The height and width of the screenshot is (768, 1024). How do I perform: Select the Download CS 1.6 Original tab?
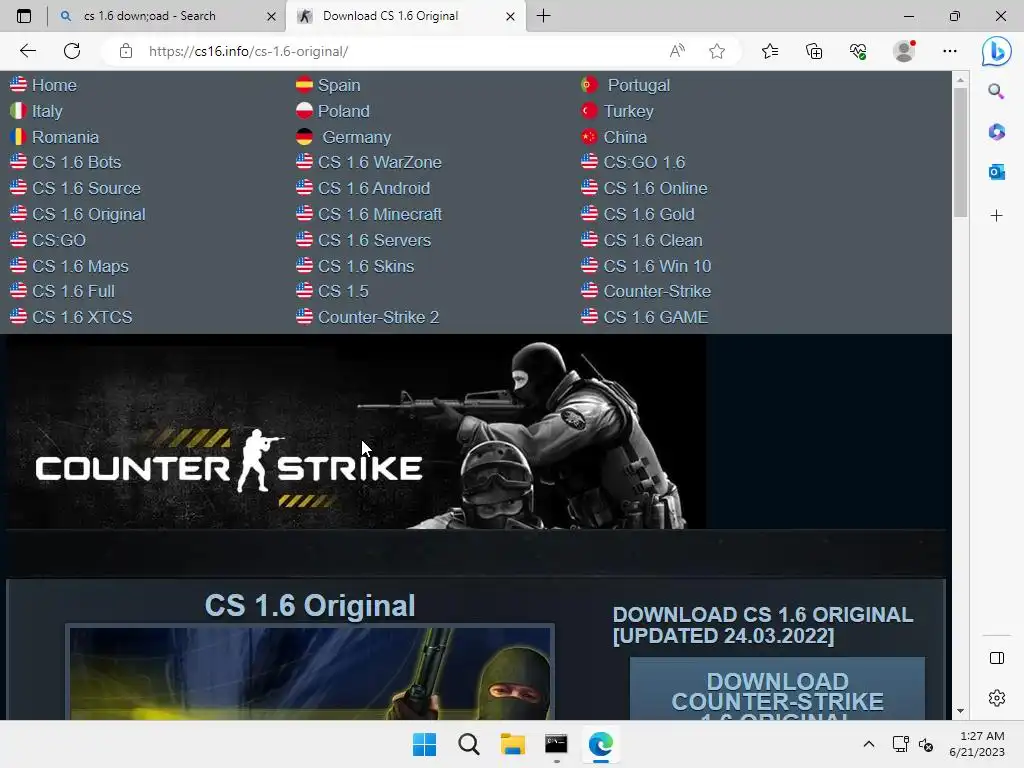point(405,16)
